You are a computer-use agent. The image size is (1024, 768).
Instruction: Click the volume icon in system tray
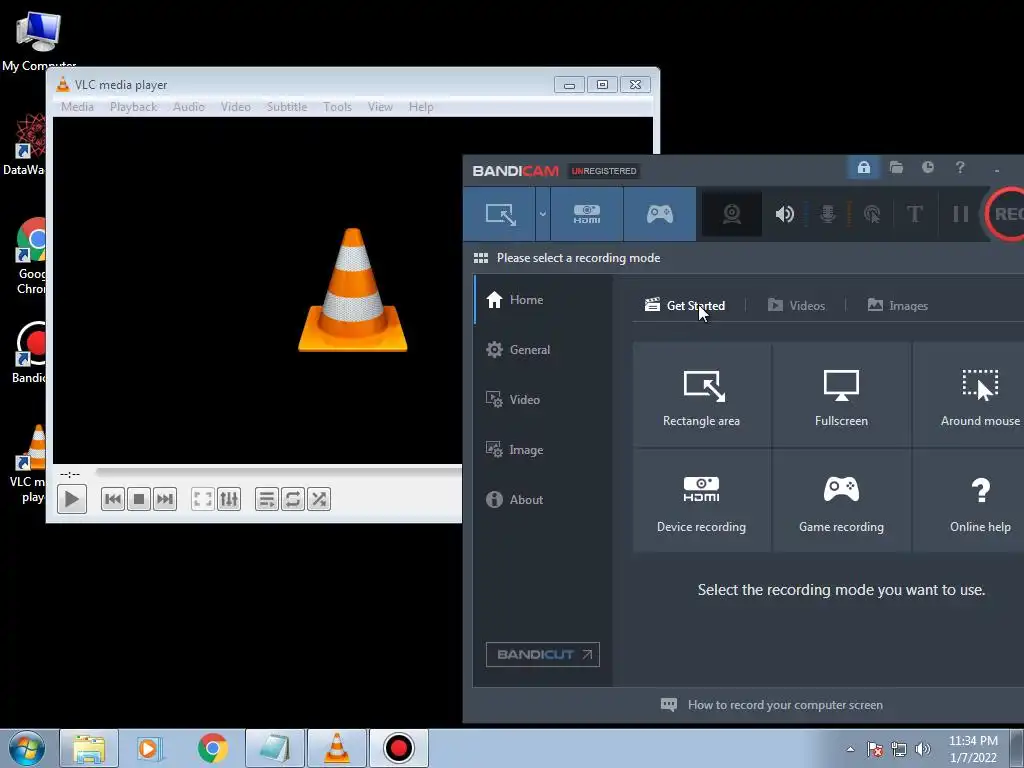coord(922,749)
